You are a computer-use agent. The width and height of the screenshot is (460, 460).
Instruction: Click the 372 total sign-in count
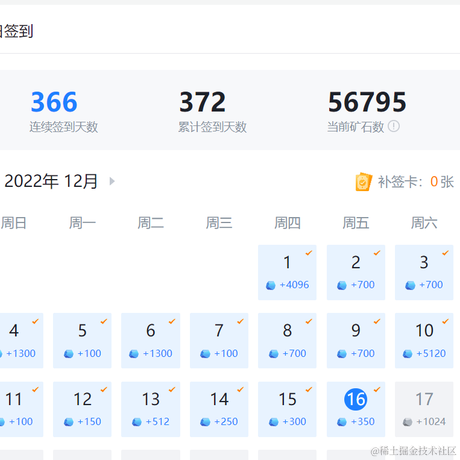[x=202, y=102]
